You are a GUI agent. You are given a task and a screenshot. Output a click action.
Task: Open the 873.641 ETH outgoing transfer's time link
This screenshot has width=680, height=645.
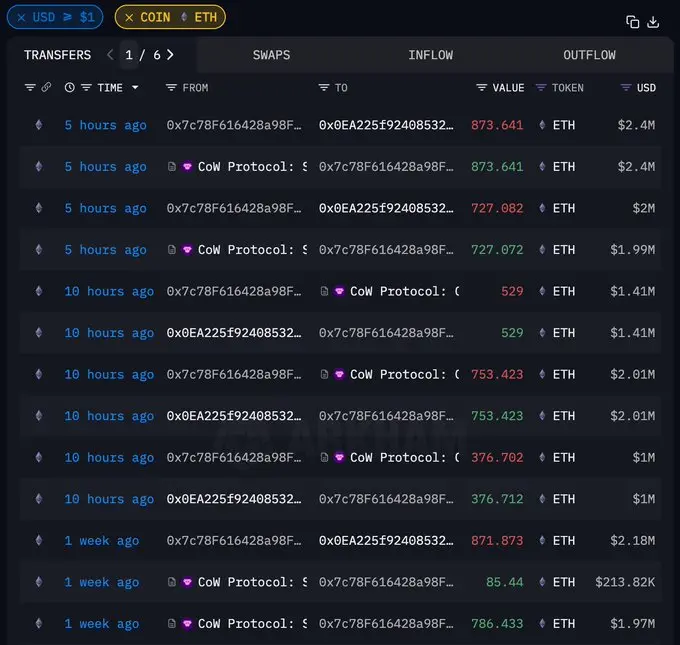pos(105,125)
